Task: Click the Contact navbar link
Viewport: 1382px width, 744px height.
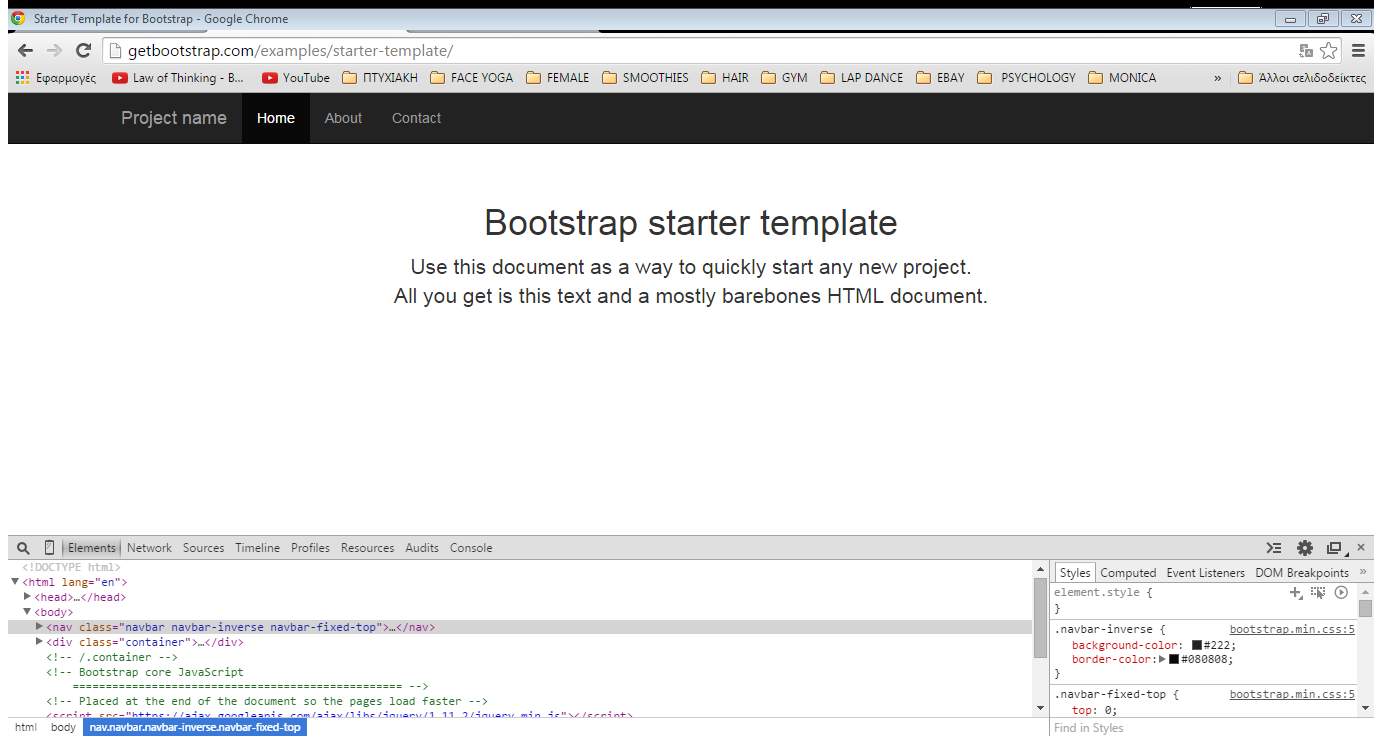Action: coord(416,118)
